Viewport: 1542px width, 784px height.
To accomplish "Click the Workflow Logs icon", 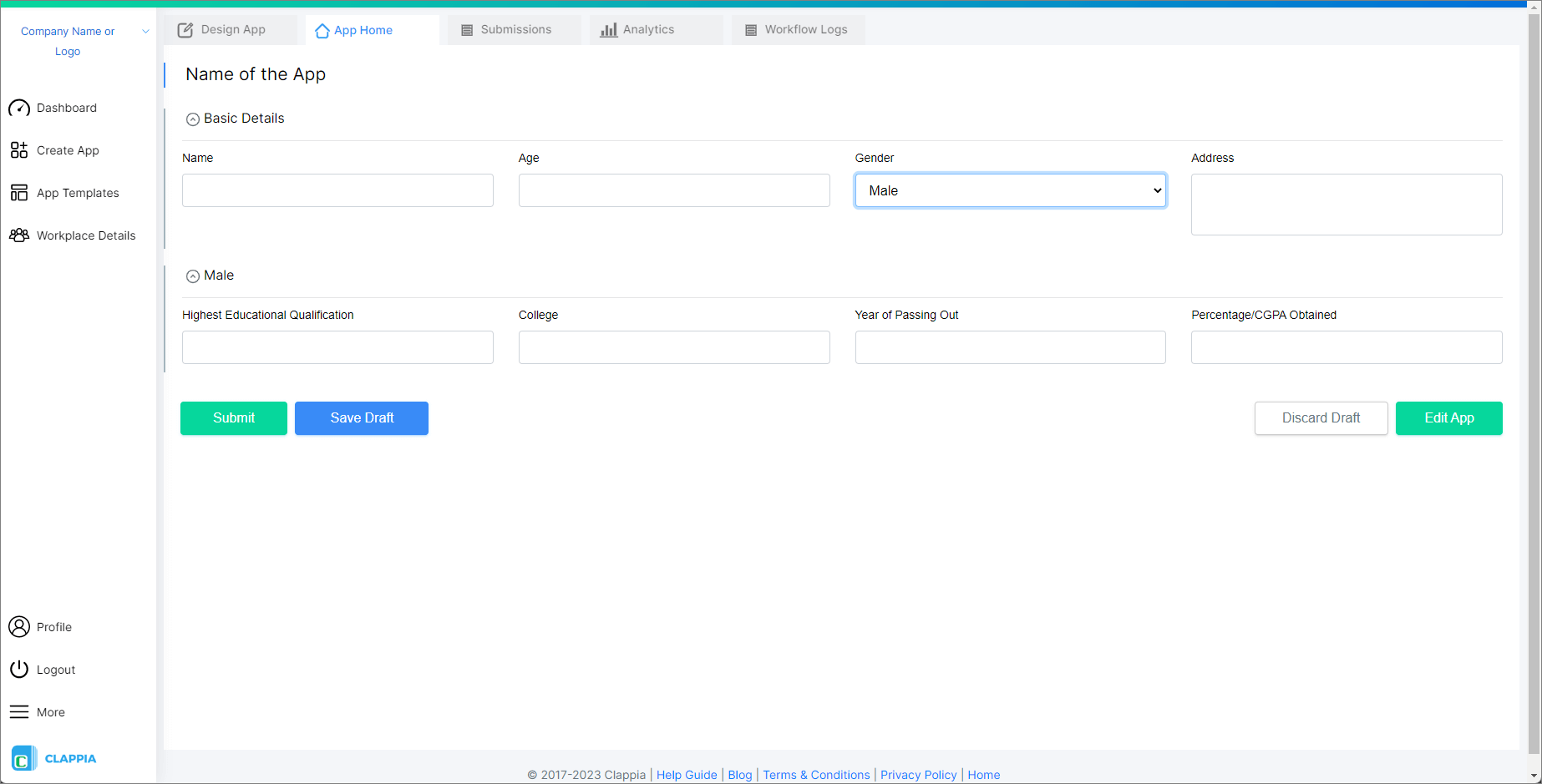I will 750,29.
